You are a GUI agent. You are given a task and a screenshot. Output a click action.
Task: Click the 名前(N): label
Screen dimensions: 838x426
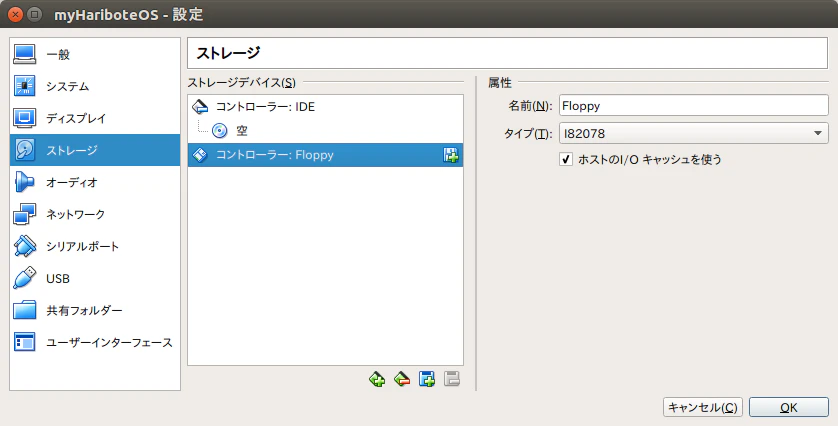pos(530,106)
